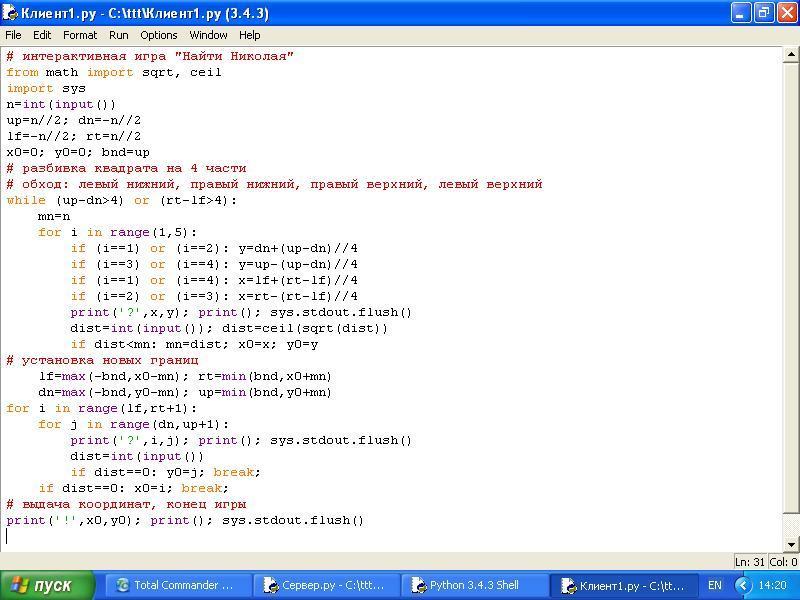Click the Total Commander taskbar icon
The image size is (800, 600).
[x=122, y=585]
